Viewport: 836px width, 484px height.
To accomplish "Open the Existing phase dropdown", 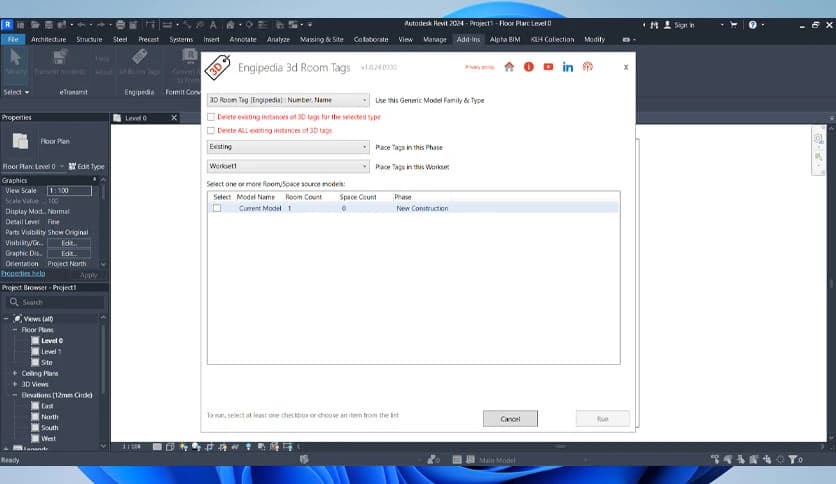I will tap(288, 147).
